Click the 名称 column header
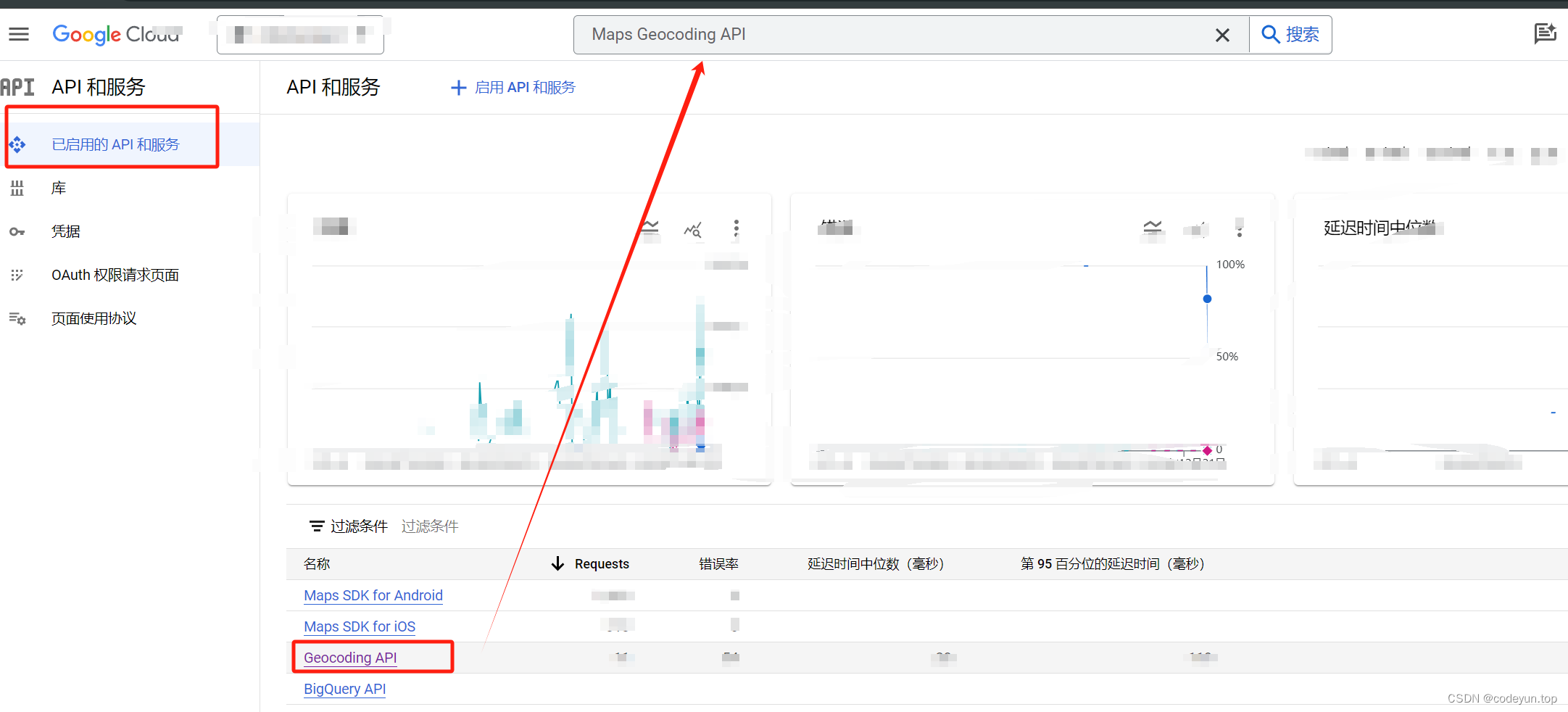This screenshot has height=712, width=1568. [317, 563]
